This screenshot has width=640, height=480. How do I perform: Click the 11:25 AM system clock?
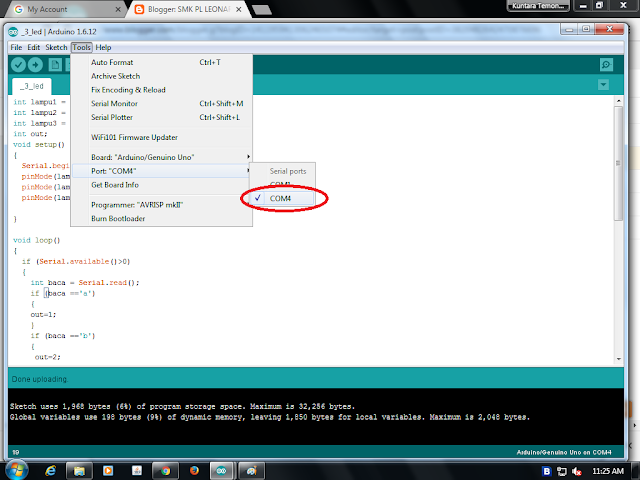point(607,471)
